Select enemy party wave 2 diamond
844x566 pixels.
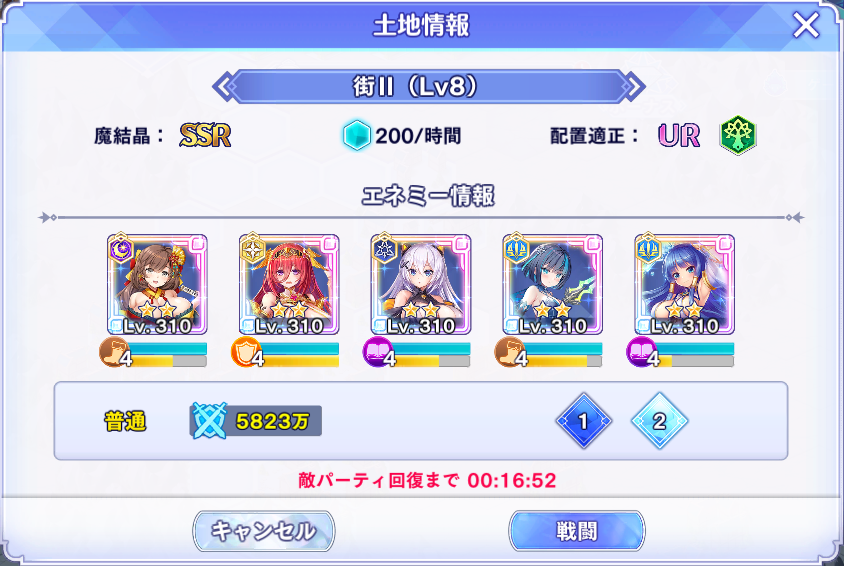point(659,421)
